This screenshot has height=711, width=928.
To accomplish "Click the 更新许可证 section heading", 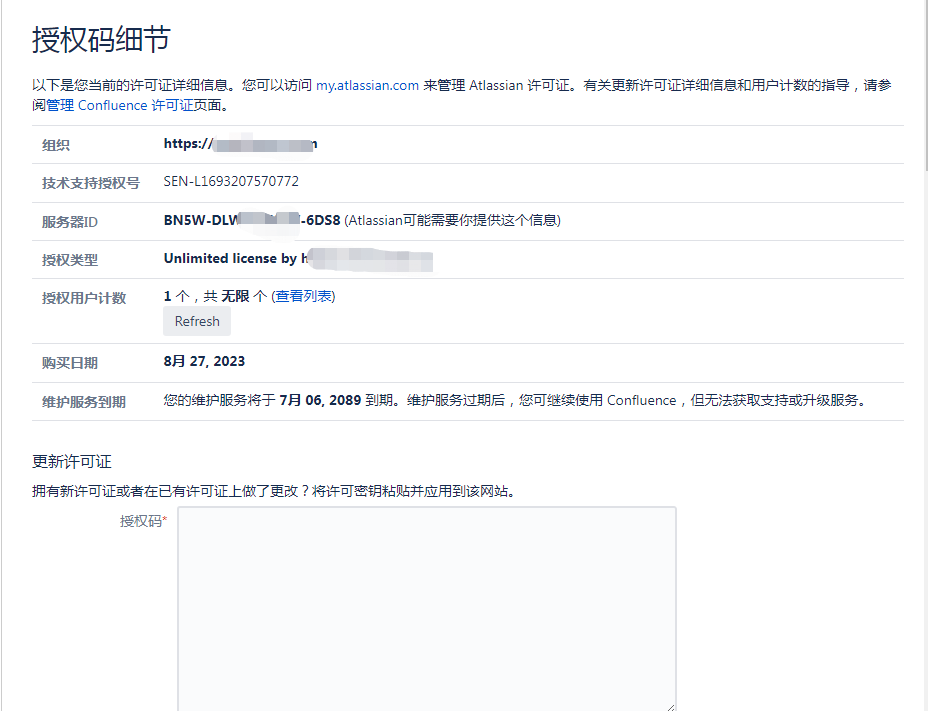I will 72,462.
